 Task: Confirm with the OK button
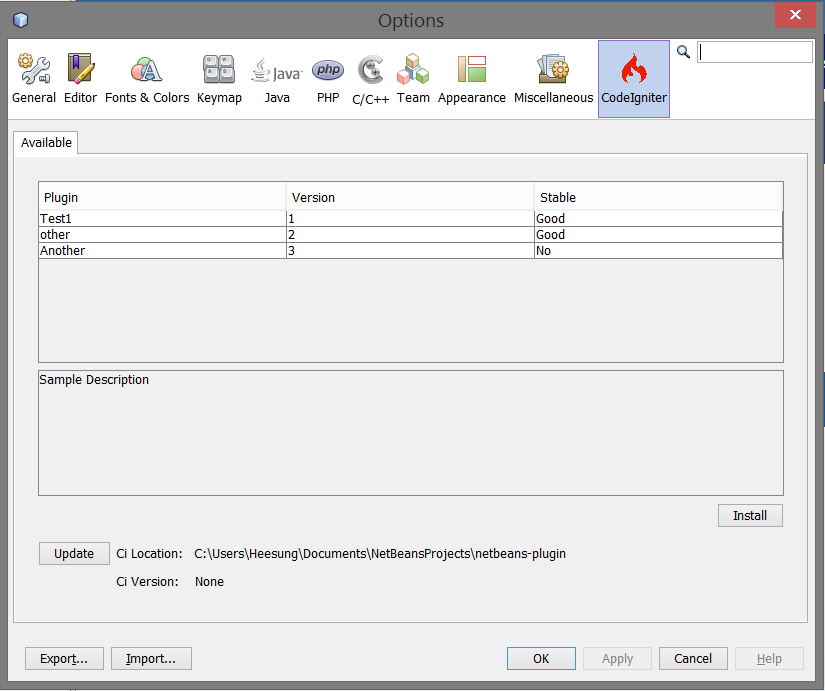click(x=541, y=658)
